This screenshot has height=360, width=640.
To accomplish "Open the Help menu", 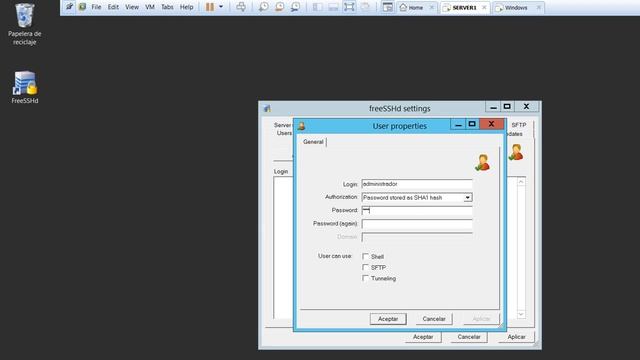I will pos(187,7).
